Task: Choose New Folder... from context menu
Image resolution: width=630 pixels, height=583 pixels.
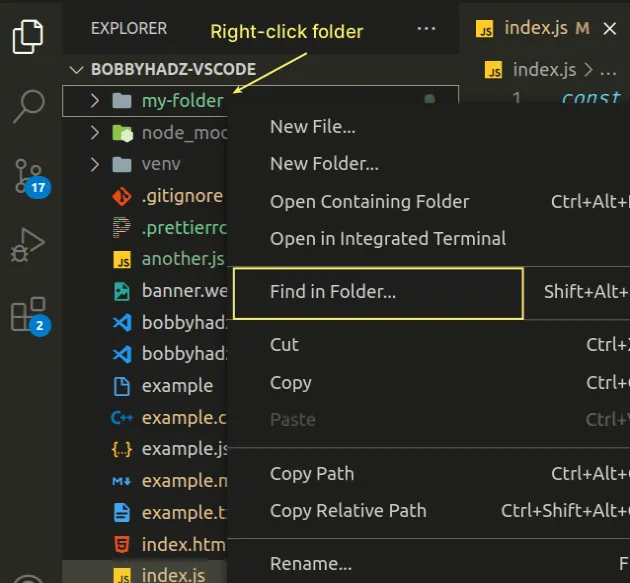Action: [x=324, y=164]
